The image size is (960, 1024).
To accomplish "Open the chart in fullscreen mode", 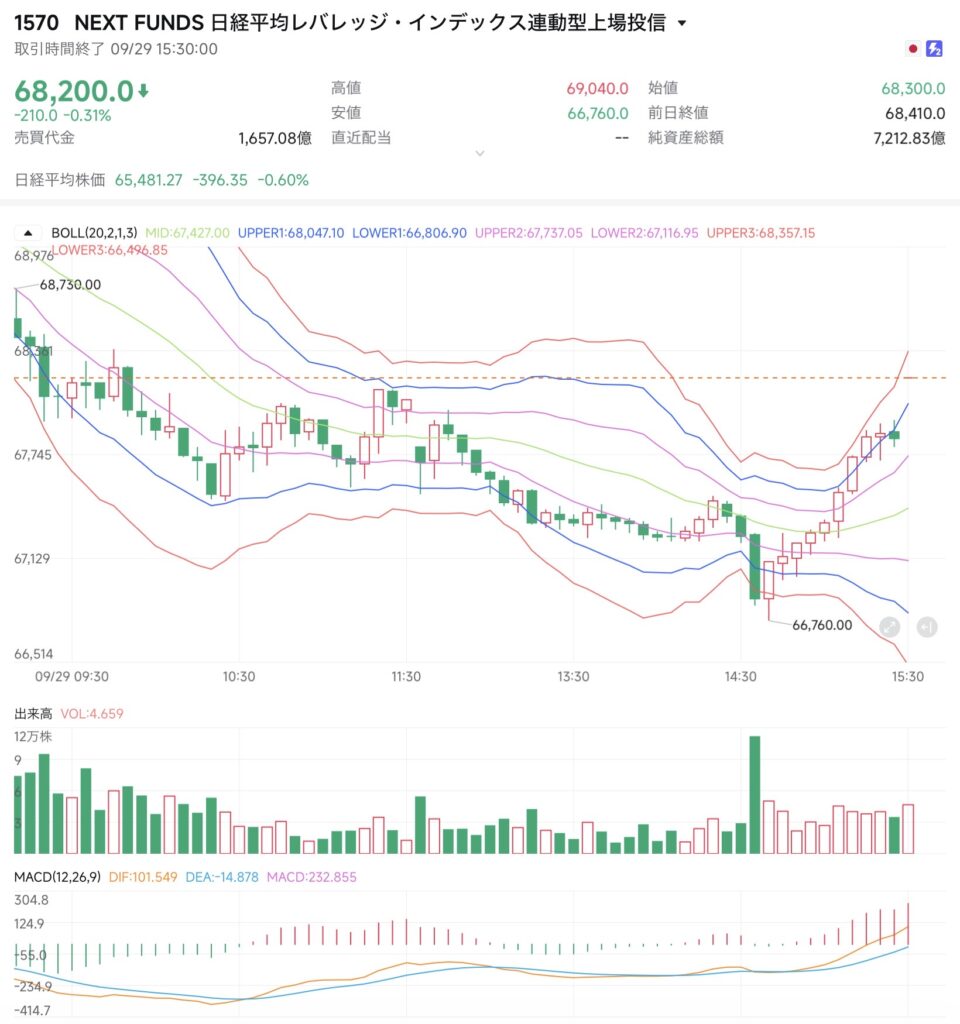I will [889, 627].
